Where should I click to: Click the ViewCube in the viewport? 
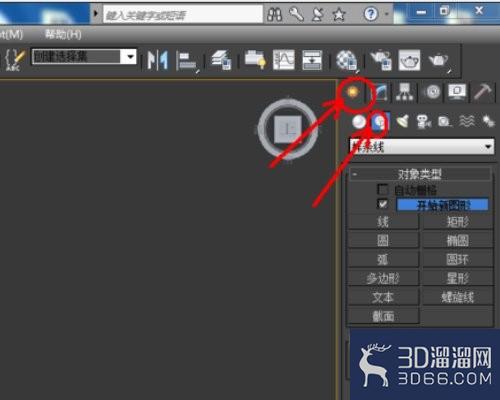[288, 128]
